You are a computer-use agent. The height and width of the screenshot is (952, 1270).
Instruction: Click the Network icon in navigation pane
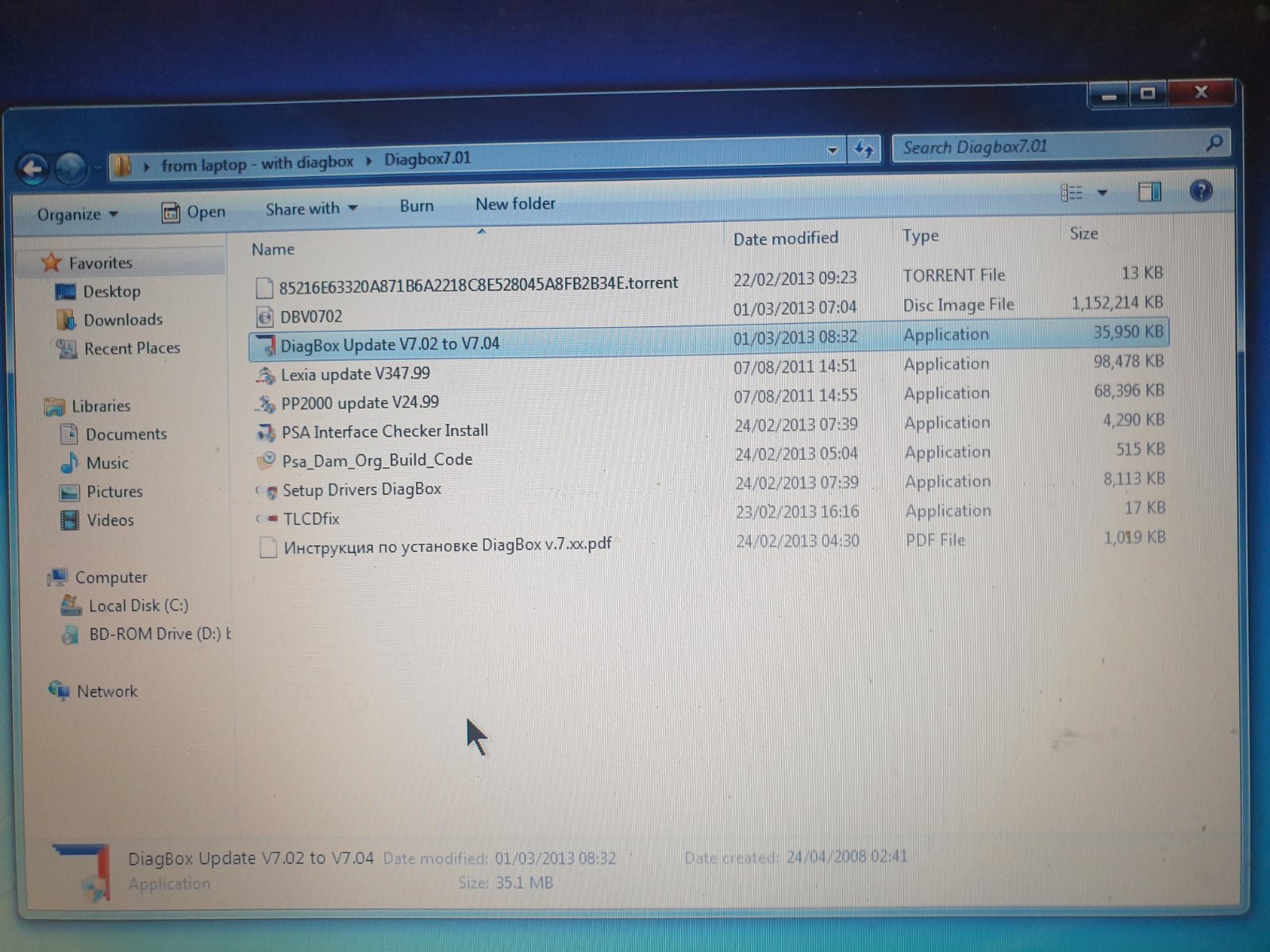pyautogui.click(x=60, y=690)
